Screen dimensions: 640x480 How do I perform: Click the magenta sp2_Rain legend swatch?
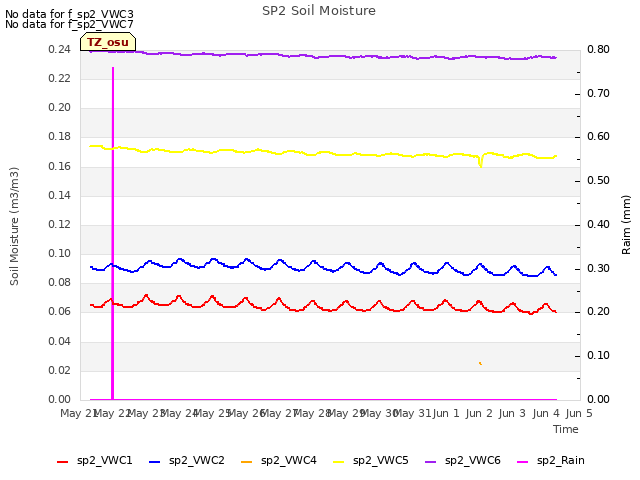522,462
